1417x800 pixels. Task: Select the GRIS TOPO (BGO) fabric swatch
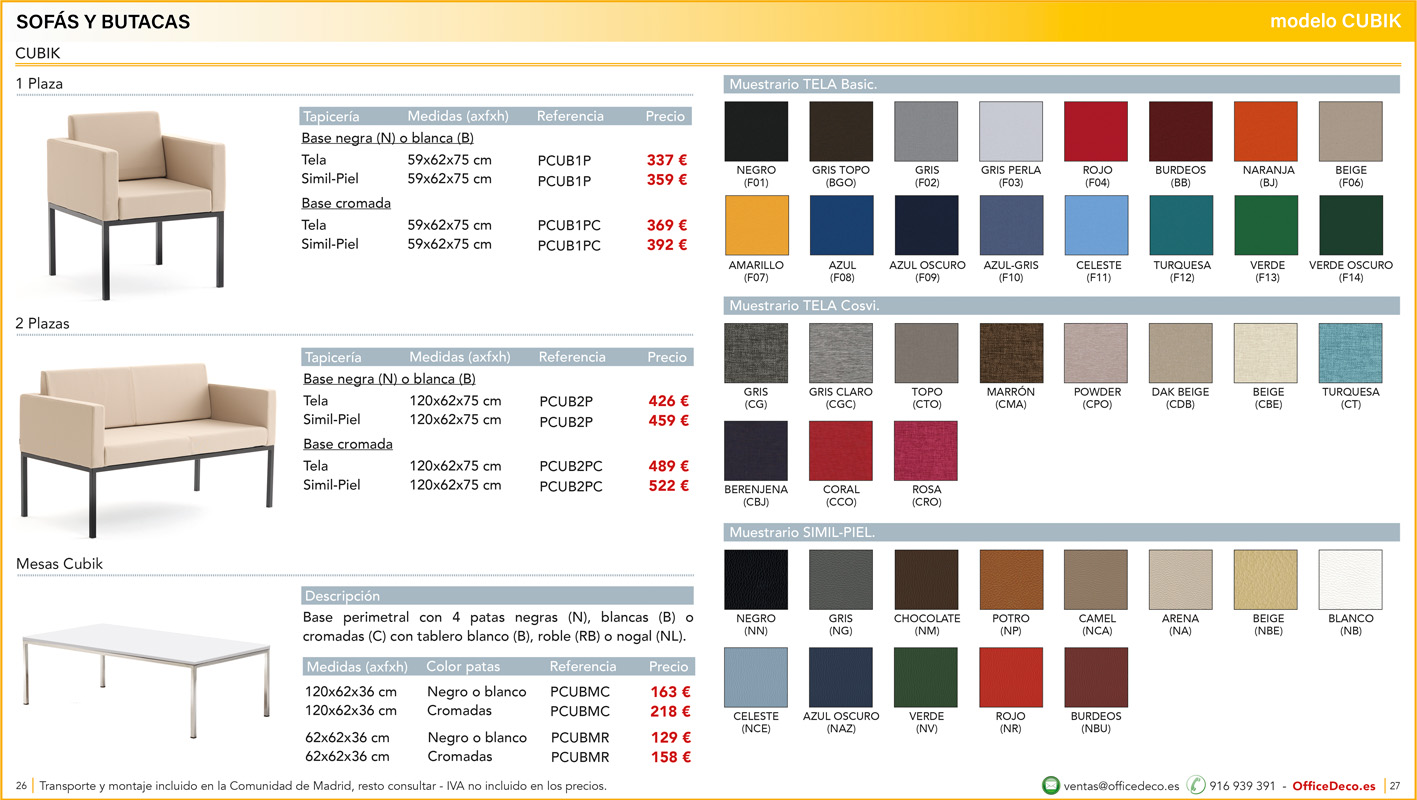pos(841,131)
